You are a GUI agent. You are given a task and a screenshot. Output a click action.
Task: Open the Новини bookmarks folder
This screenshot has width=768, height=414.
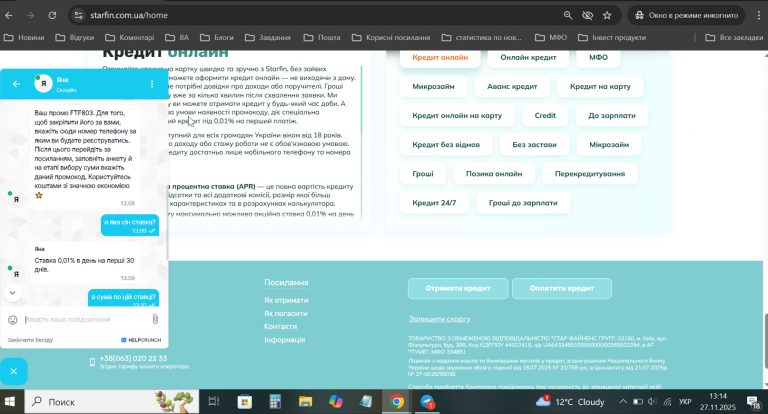pos(24,37)
